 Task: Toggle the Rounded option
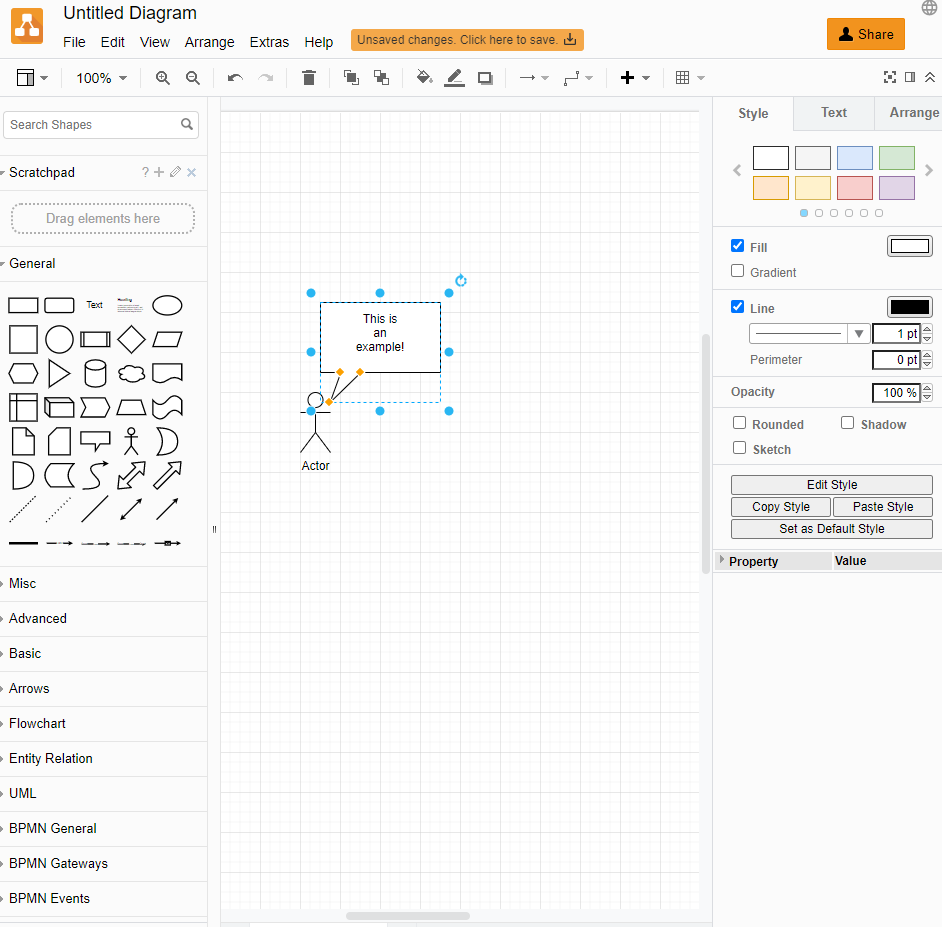pyautogui.click(x=739, y=424)
